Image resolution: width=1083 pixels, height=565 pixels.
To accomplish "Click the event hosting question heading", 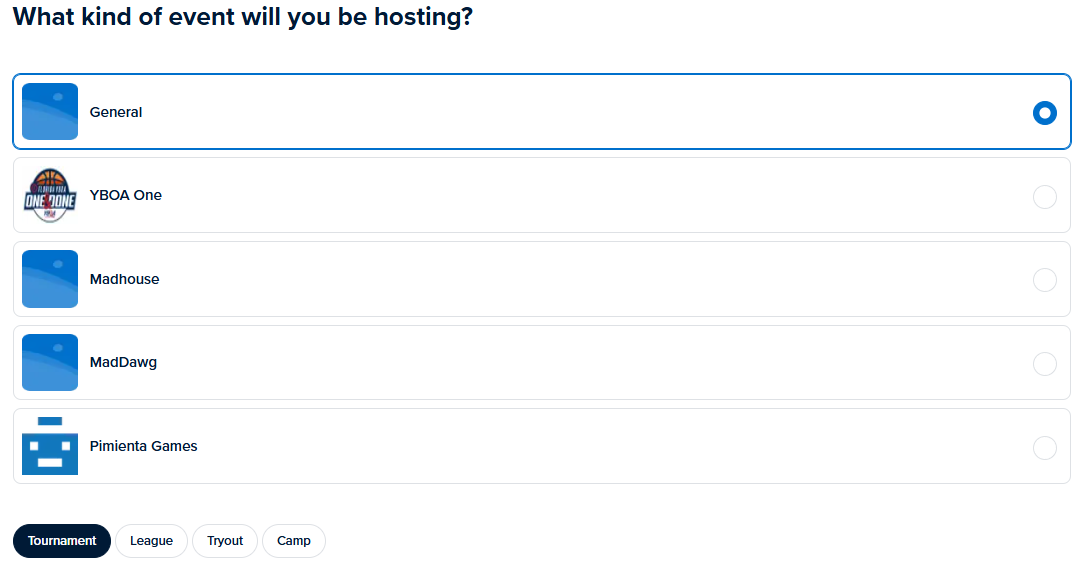I will coord(242,17).
